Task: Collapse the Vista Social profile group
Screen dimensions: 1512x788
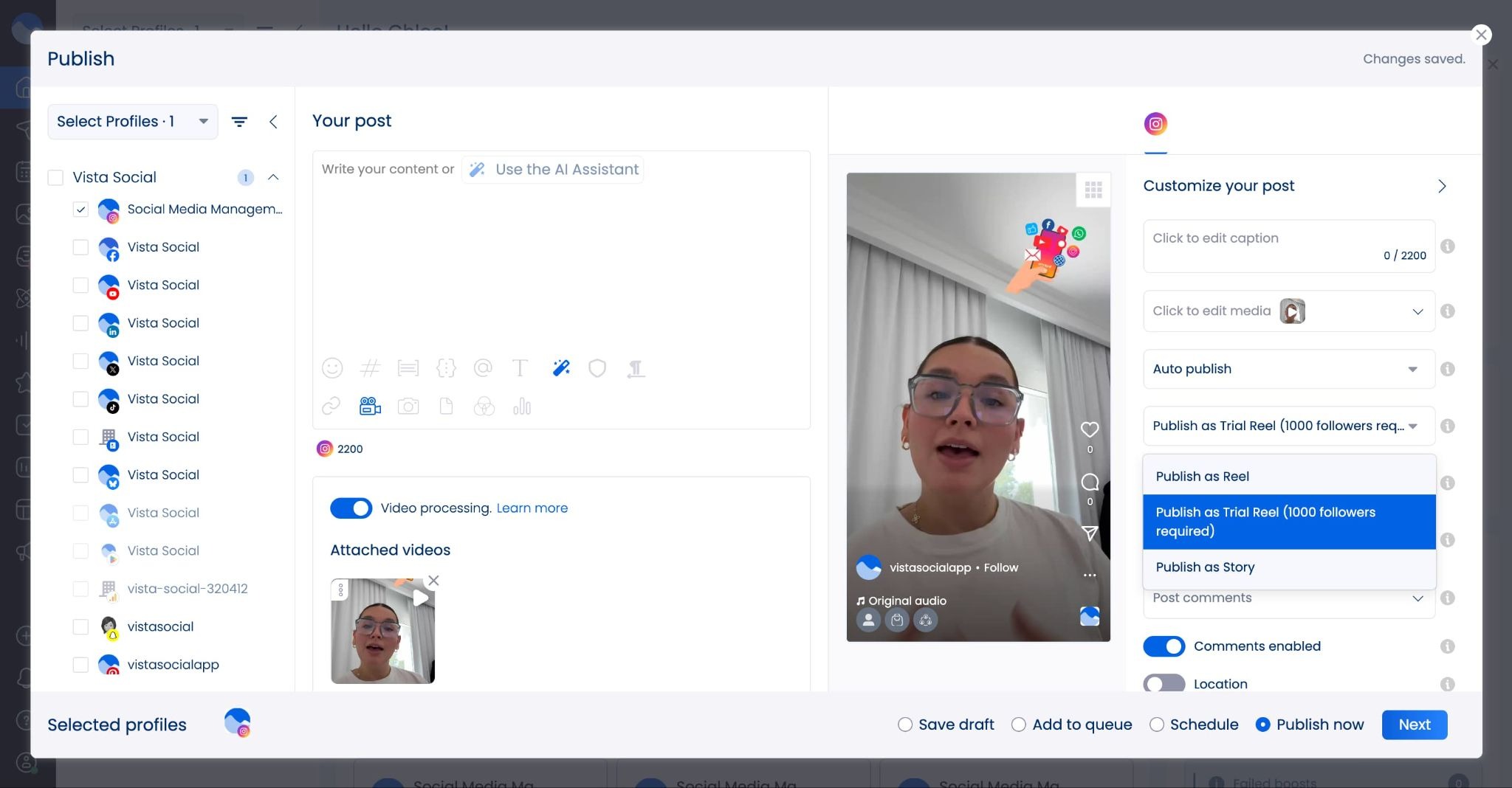Action: [x=274, y=177]
